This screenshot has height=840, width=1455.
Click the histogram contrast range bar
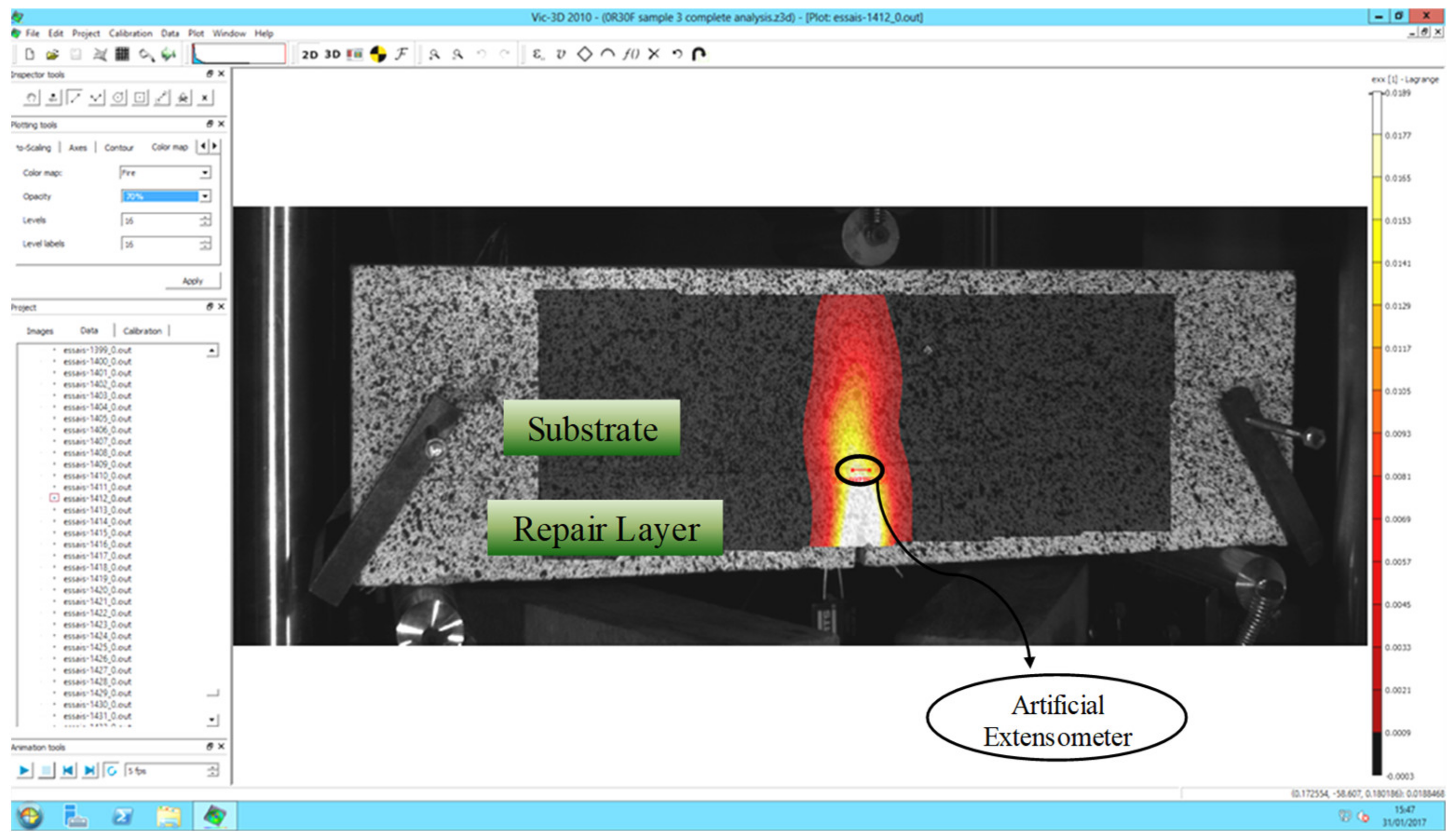click(238, 54)
